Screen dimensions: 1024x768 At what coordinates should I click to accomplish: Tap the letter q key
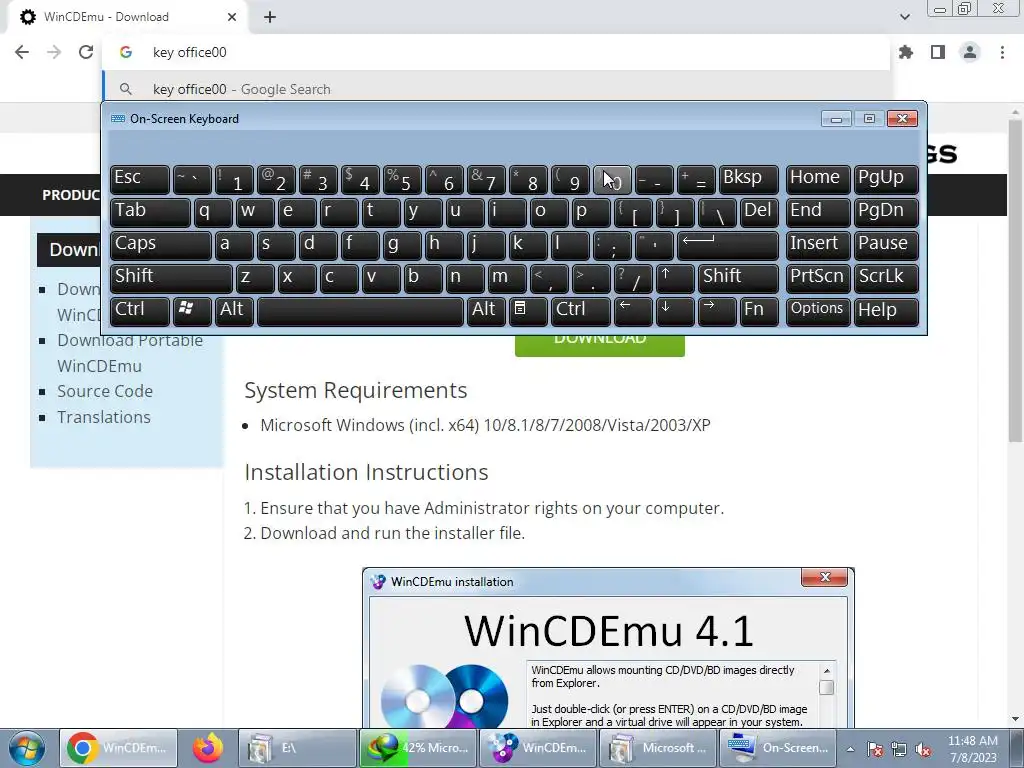tap(213, 212)
